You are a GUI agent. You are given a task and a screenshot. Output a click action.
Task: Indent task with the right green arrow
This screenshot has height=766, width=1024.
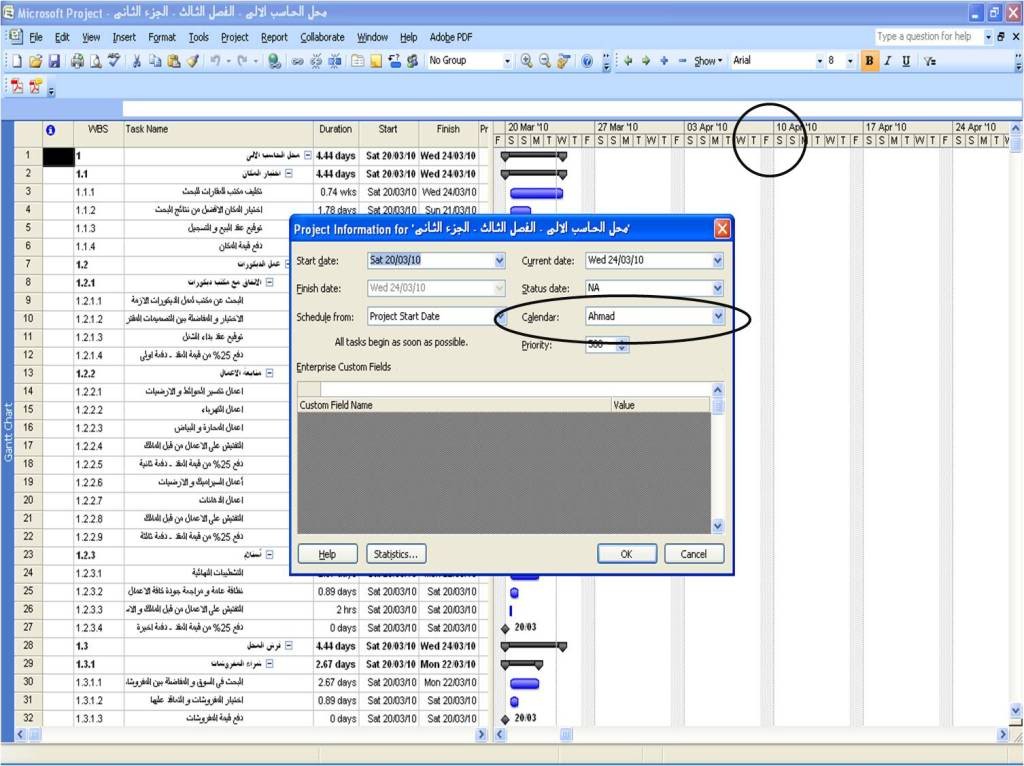point(646,61)
